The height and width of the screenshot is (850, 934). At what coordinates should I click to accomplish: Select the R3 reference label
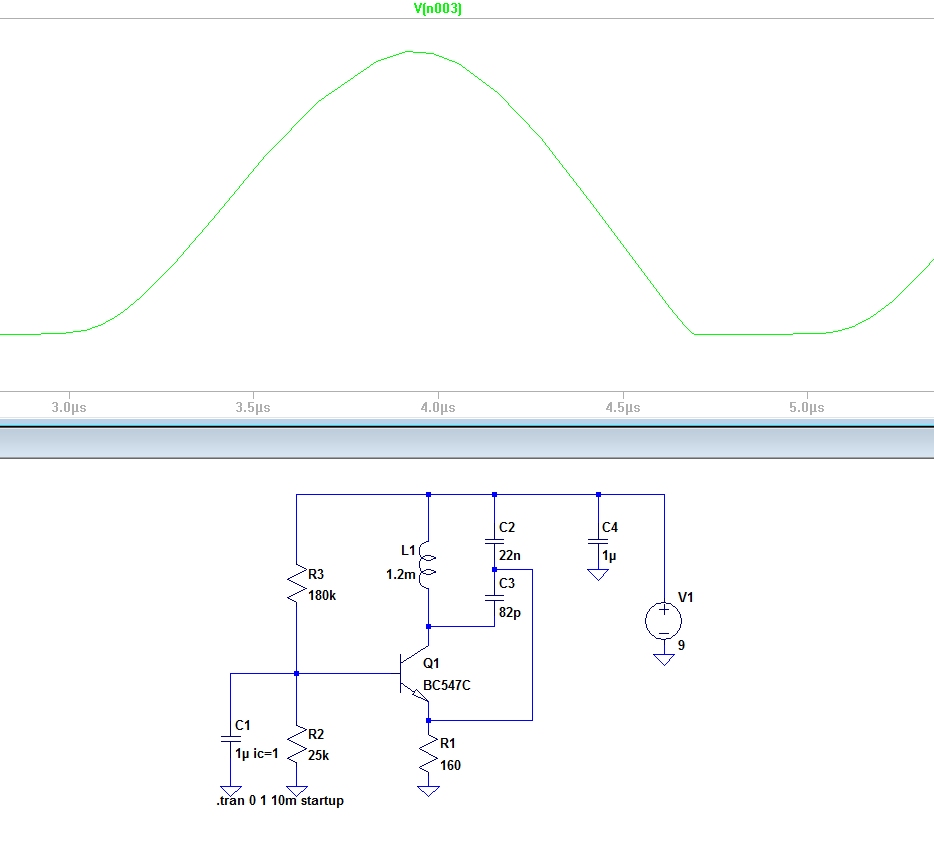click(x=316, y=574)
